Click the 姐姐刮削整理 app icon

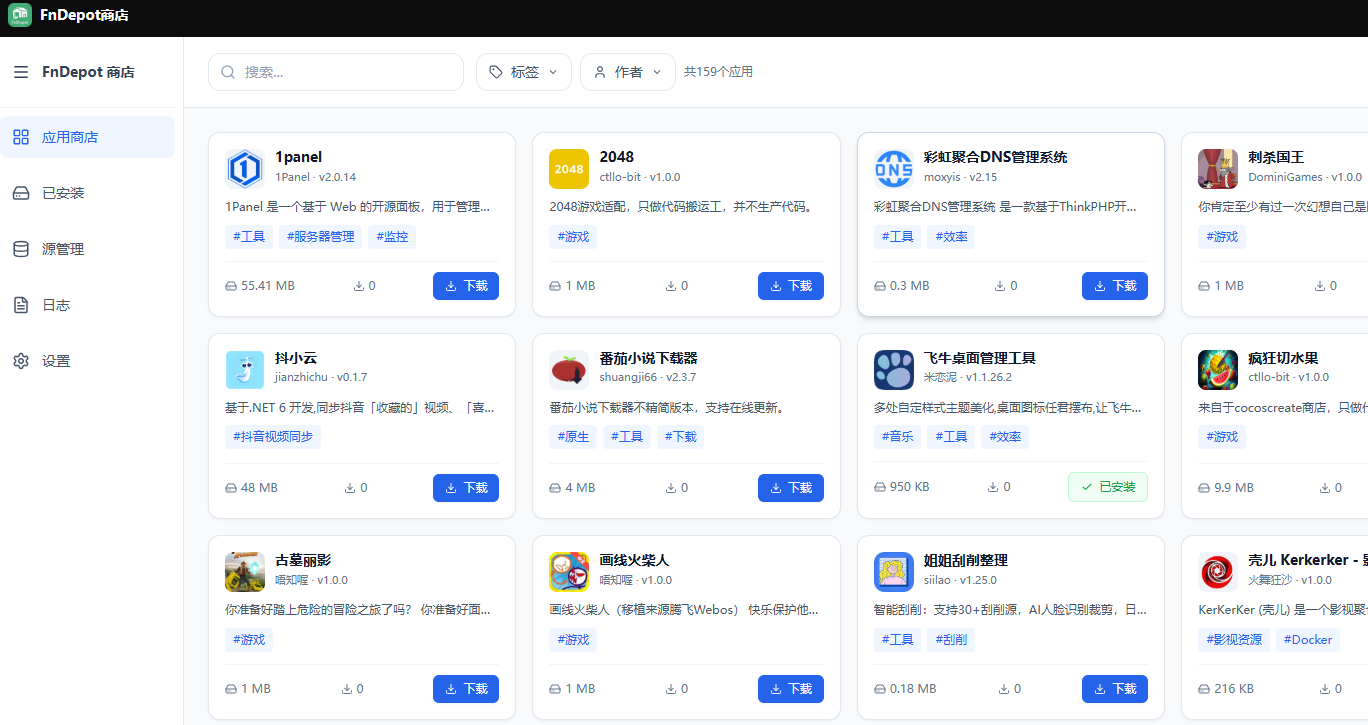(x=894, y=572)
